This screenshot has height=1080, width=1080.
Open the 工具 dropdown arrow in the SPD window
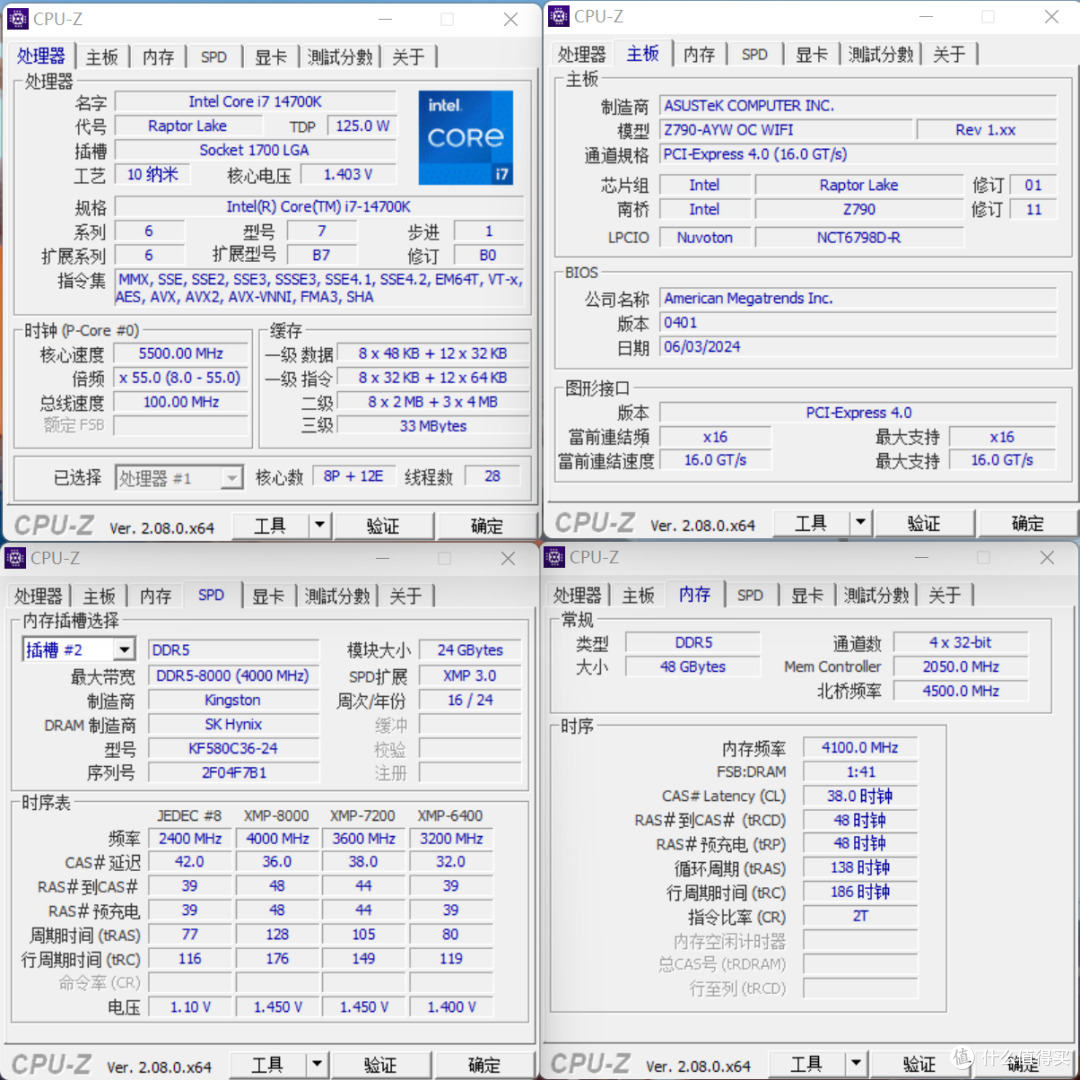317,1064
